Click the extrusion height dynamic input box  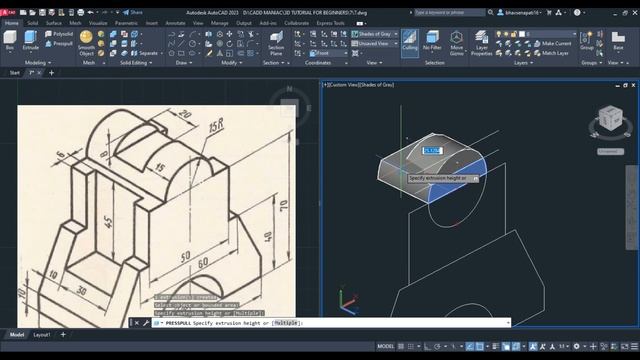pyautogui.click(x=432, y=151)
